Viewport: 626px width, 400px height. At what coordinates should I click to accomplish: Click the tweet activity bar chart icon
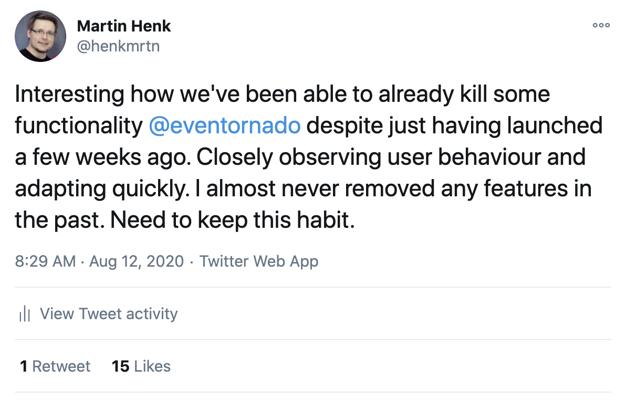[x=25, y=314]
